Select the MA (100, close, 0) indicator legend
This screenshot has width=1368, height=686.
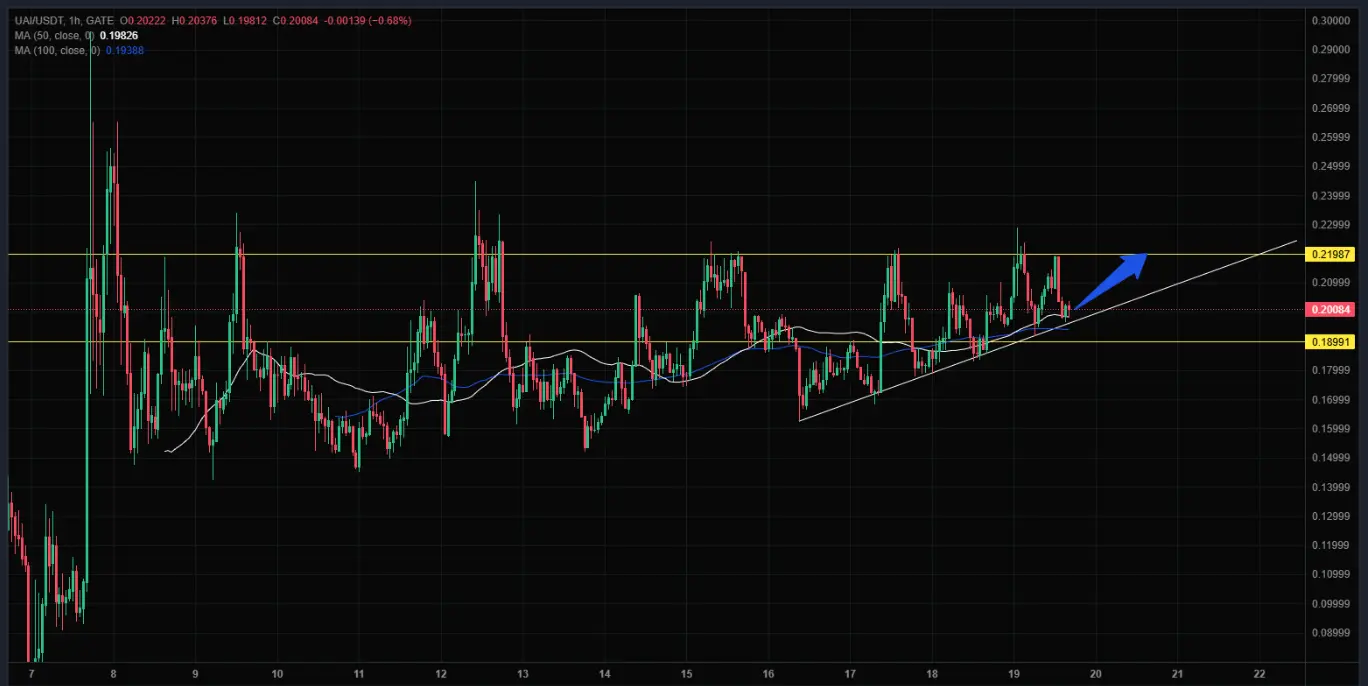click(57, 50)
